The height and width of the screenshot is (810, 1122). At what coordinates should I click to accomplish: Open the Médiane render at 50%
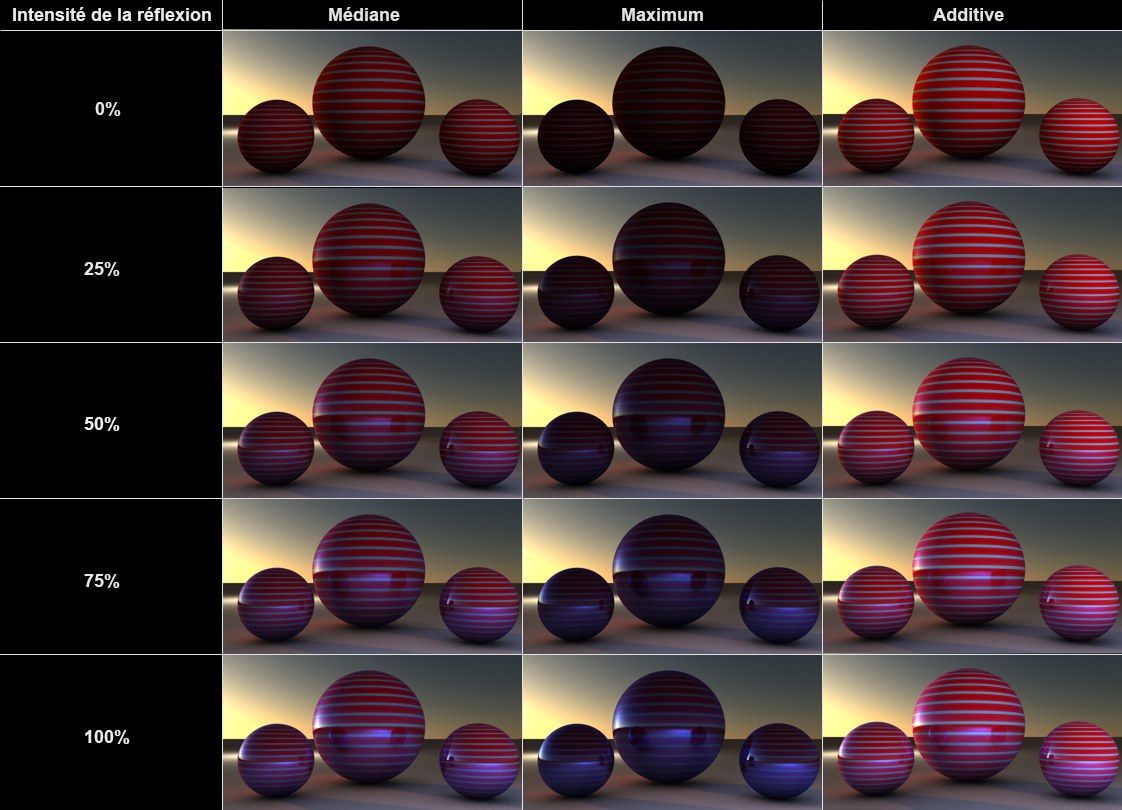(x=372, y=420)
